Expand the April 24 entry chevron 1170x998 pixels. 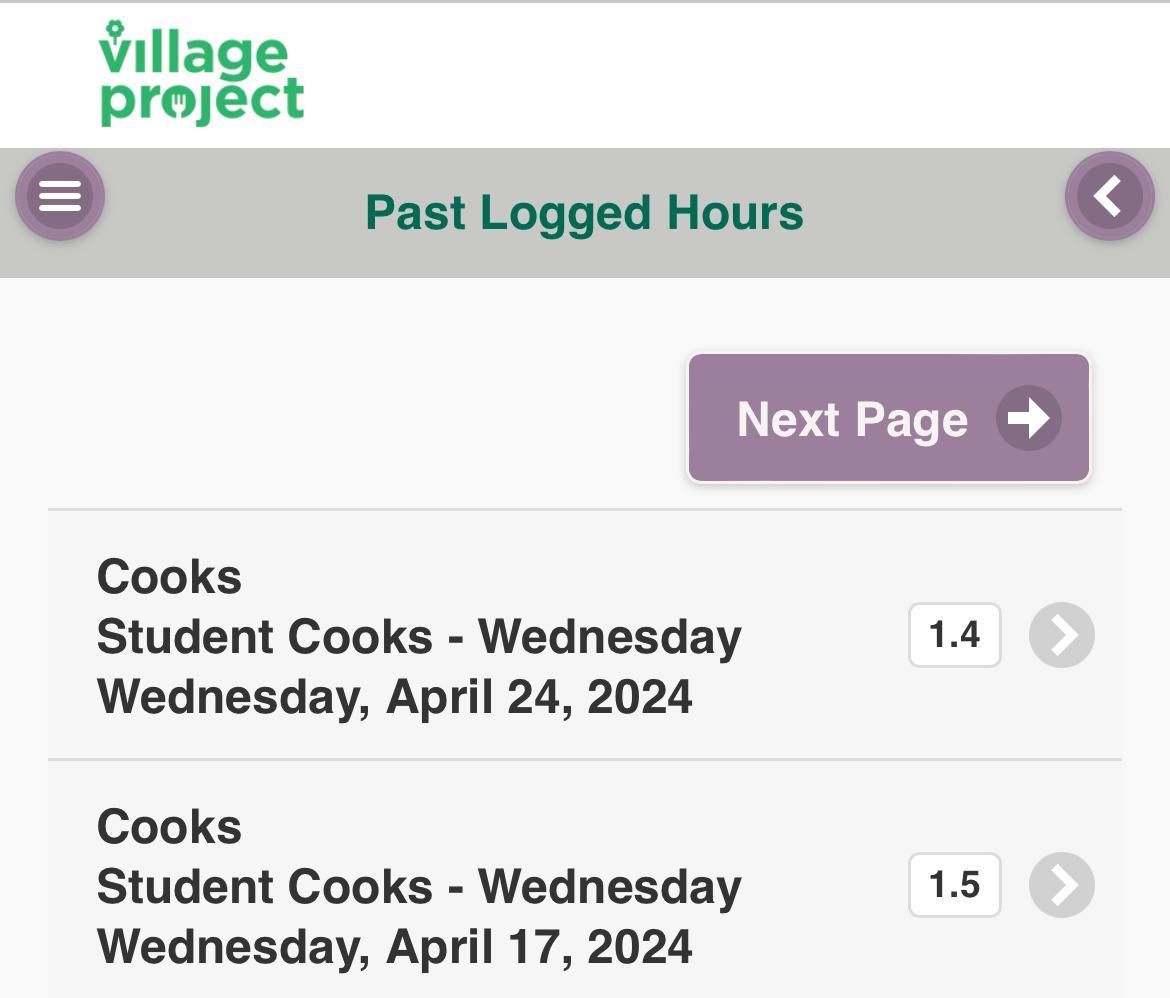(x=1061, y=635)
